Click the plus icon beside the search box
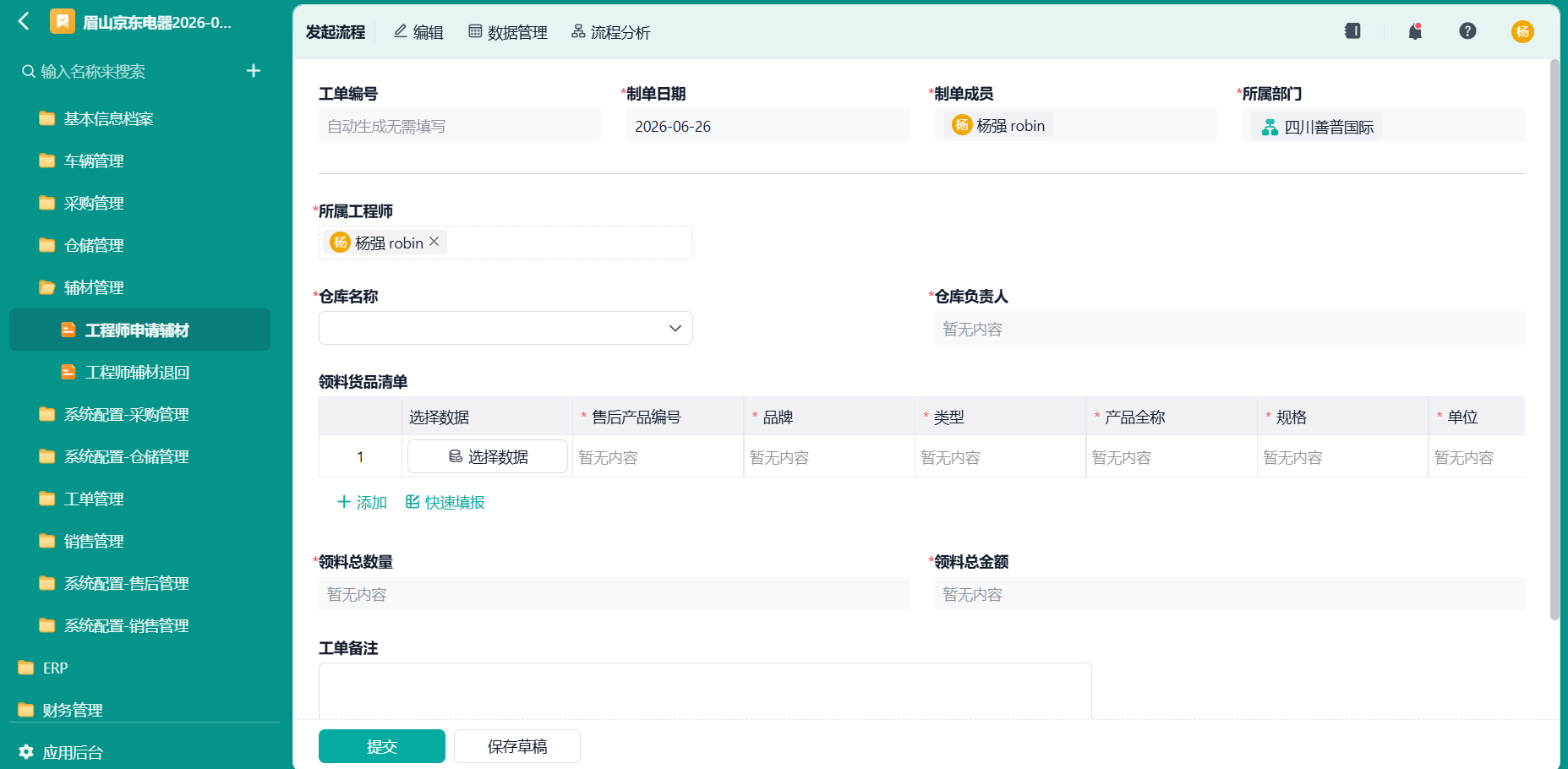The width and height of the screenshot is (1568, 769). pos(254,71)
